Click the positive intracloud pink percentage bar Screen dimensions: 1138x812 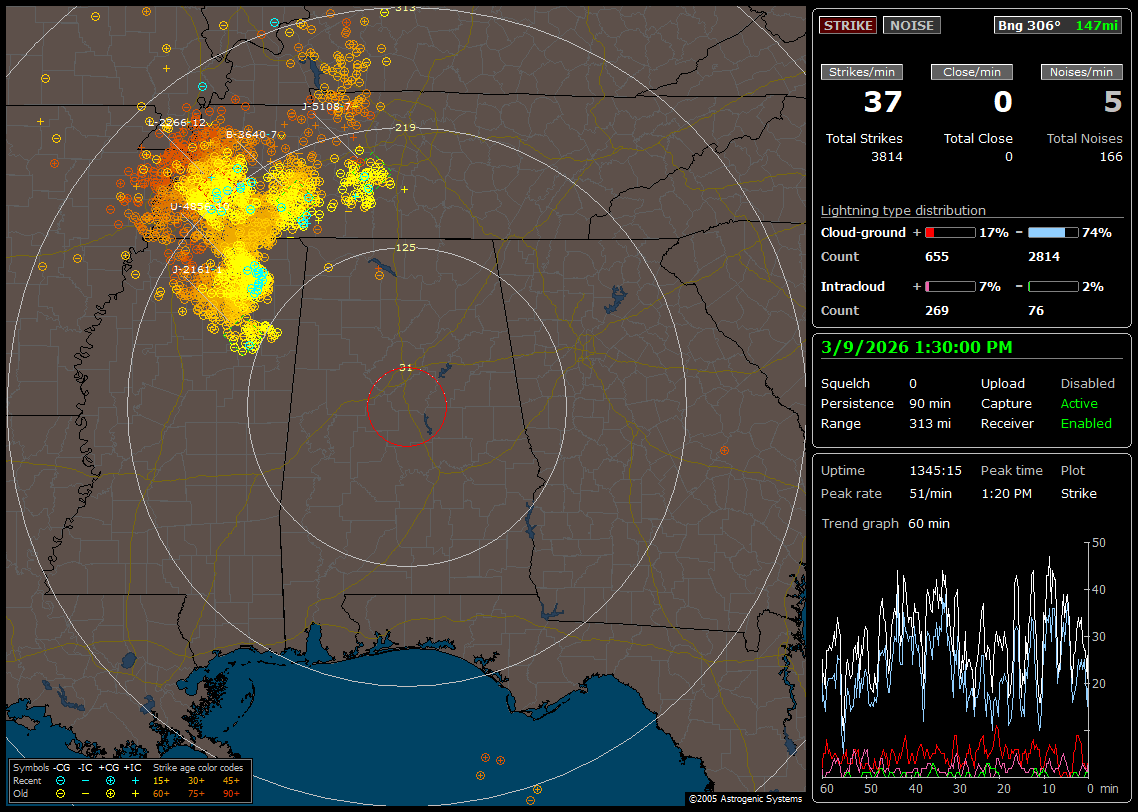click(949, 286)
